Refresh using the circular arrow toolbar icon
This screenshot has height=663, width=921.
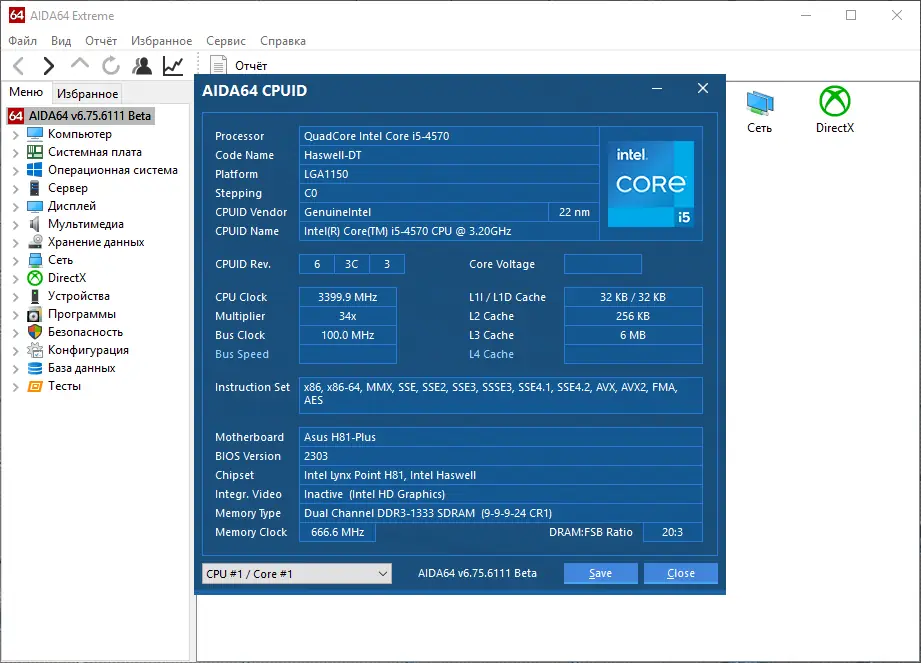tap(110, 66)
